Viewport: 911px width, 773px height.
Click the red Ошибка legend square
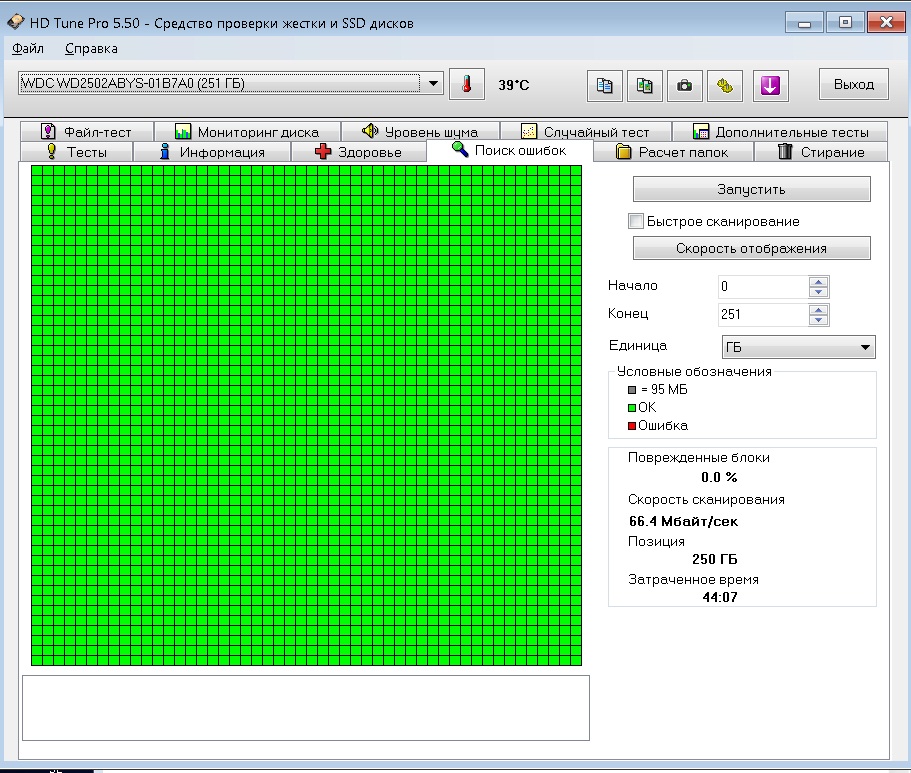point(632,426)
